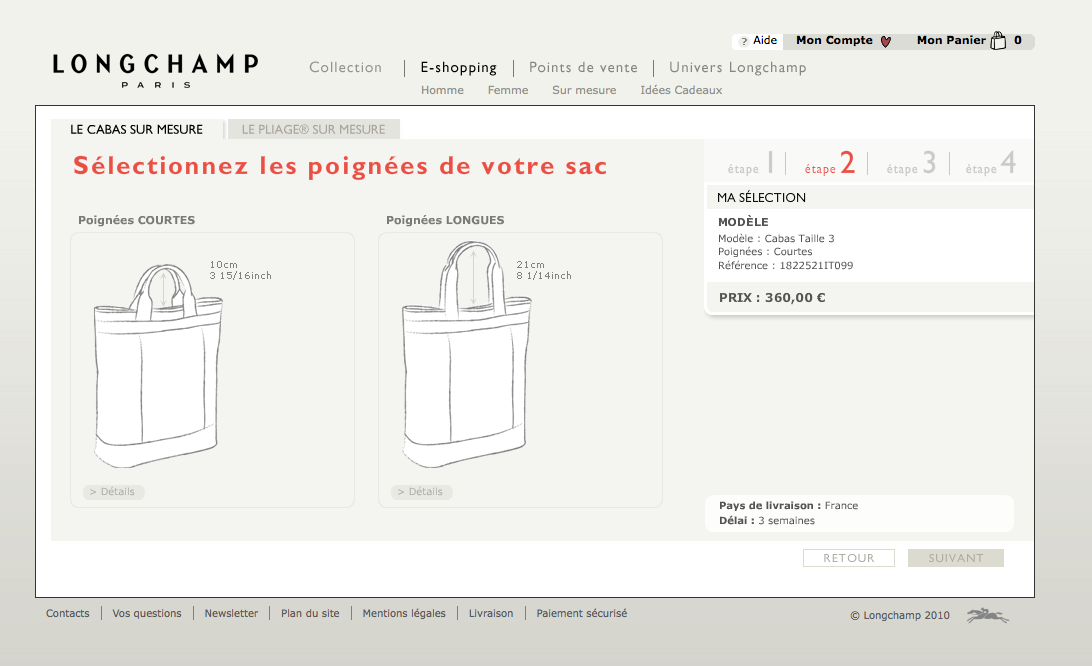
Task: Click the Aide question mark icon
Action: point(744,42)
